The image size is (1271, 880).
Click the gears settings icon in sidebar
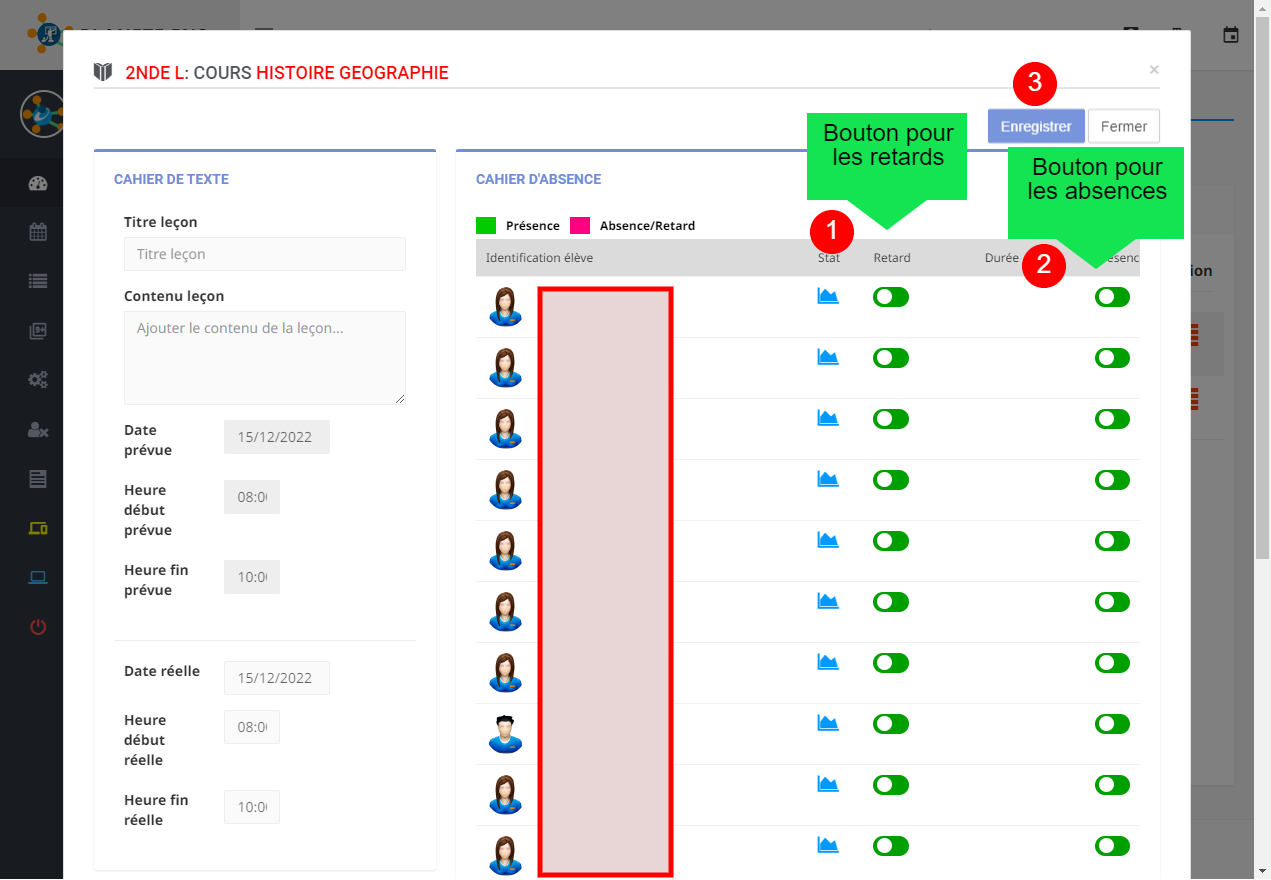[38, 380]
